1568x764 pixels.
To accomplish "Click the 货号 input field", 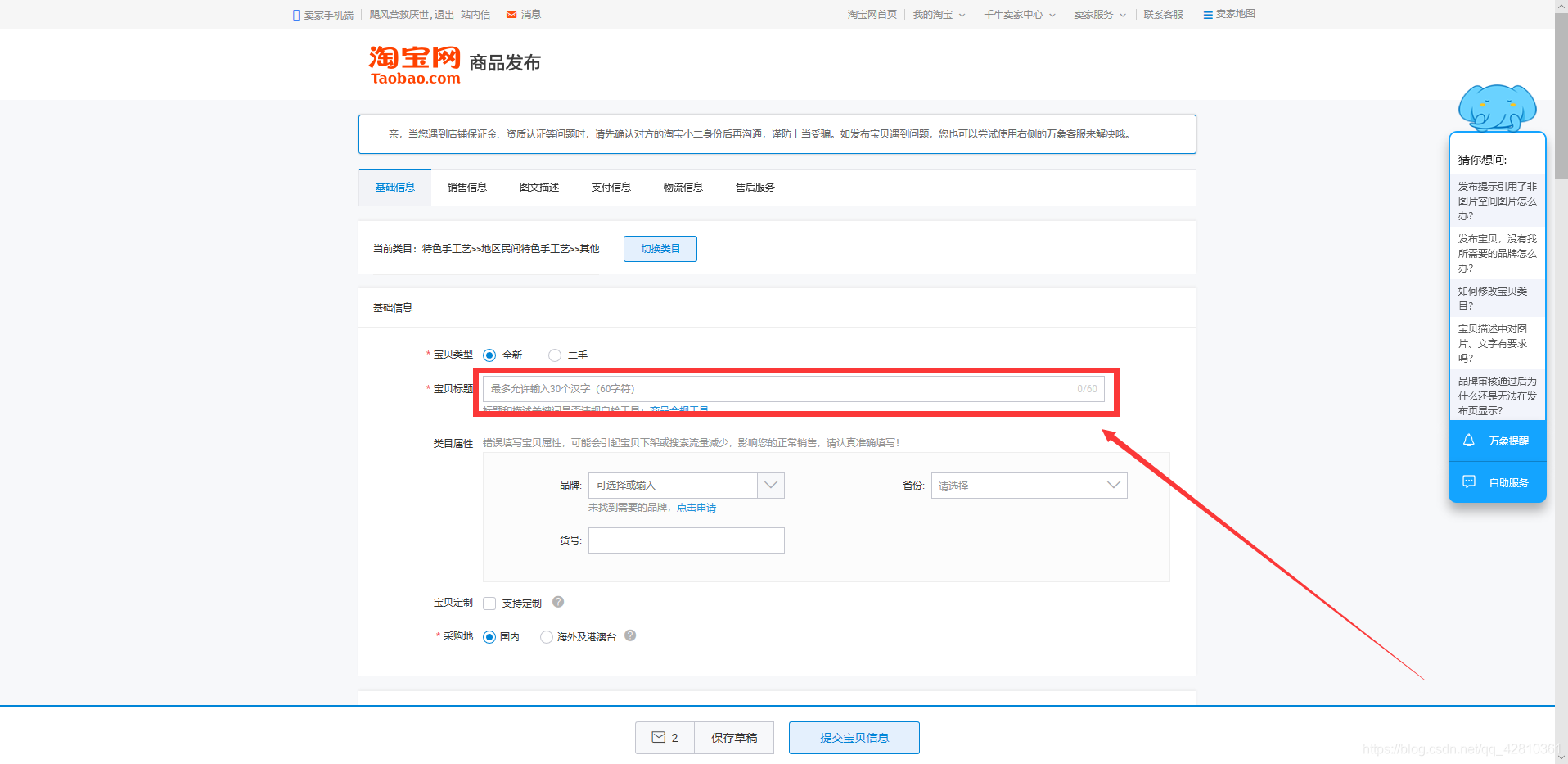I will [687, 540].
